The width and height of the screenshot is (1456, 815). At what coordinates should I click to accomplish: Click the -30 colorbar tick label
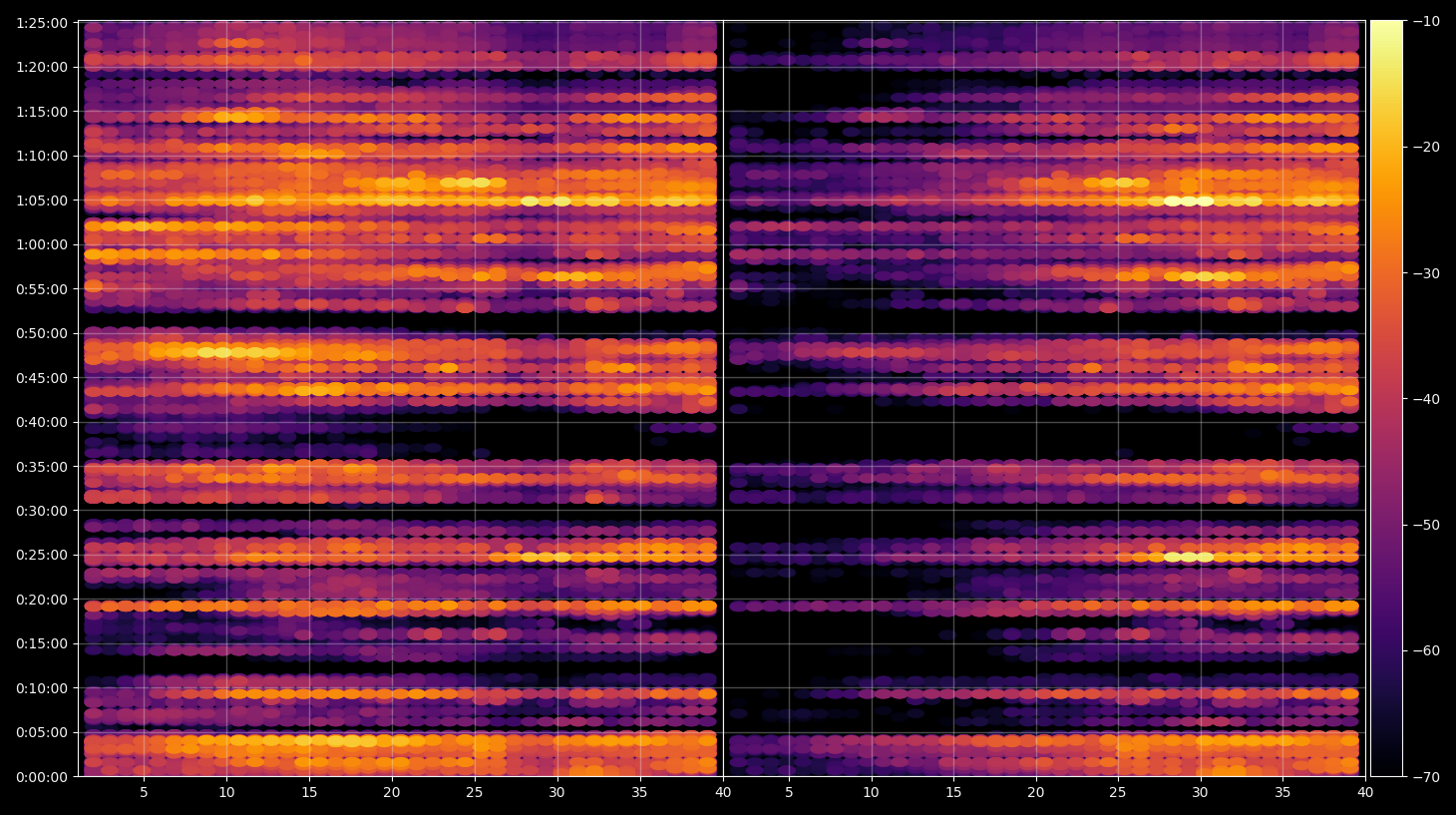[x=1426, y=273]
